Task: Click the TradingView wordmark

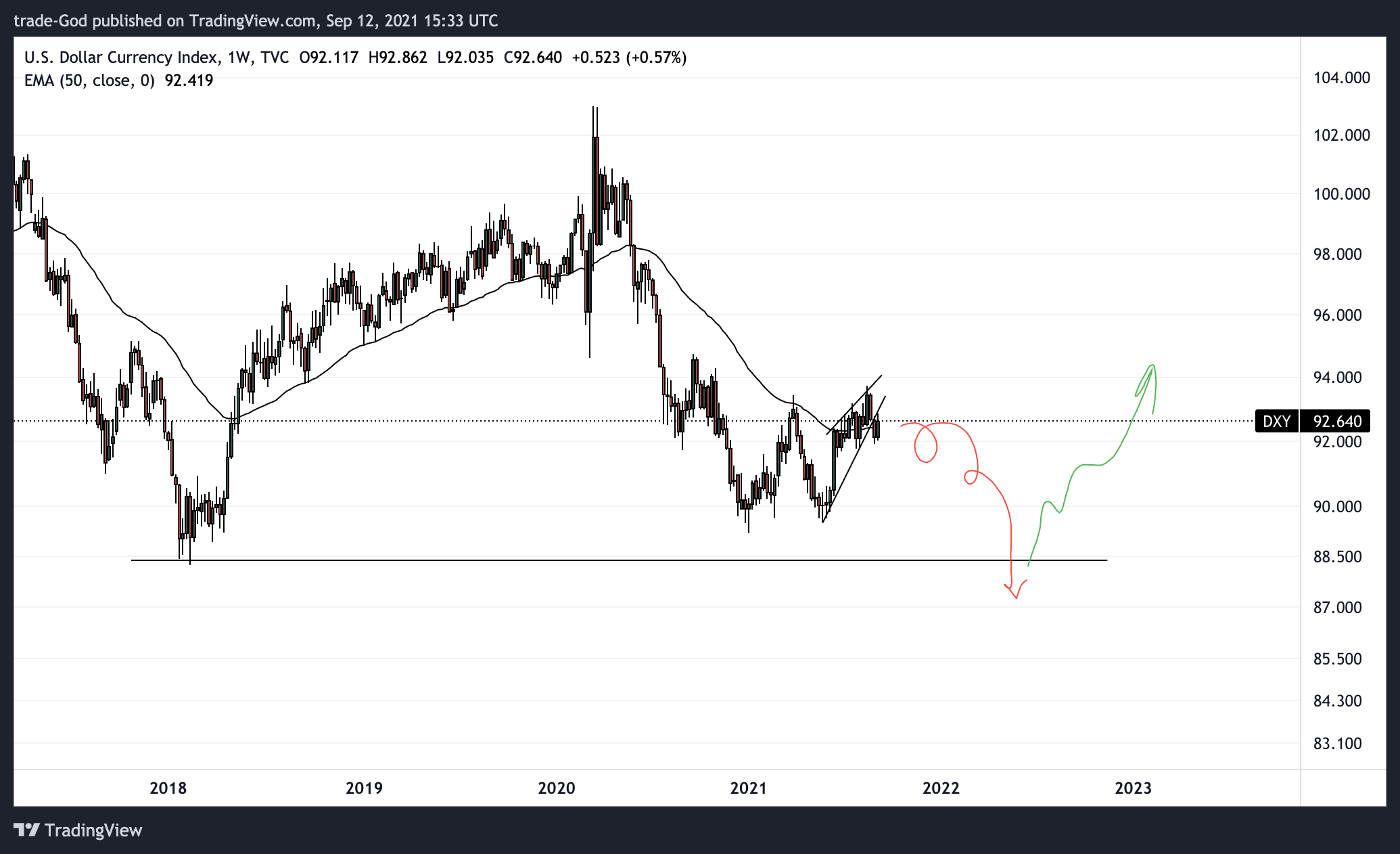Action: tap(93, 830)
